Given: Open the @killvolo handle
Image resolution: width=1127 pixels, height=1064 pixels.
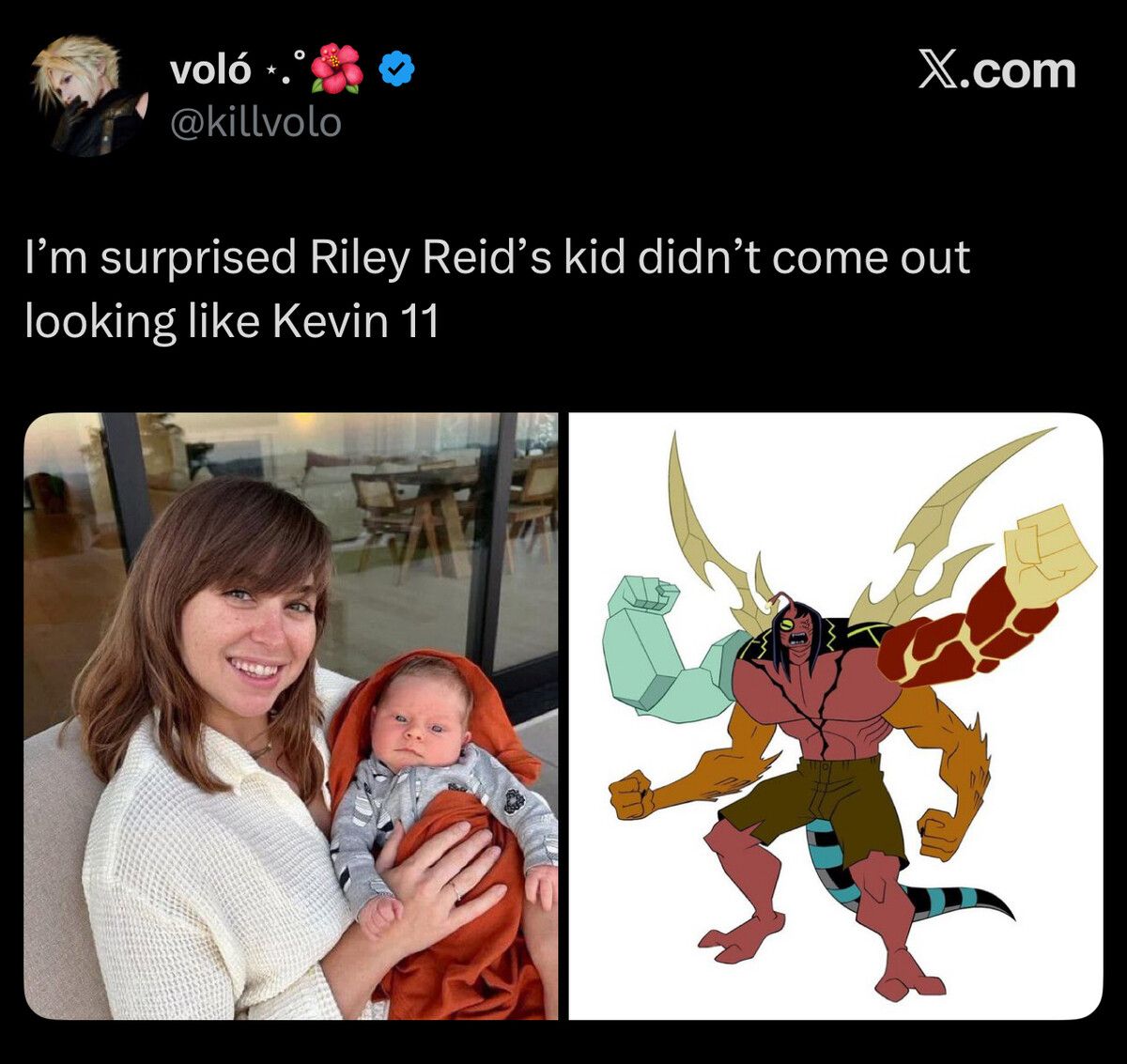Looking at the screenshot, I should click(x=255, y=123).
